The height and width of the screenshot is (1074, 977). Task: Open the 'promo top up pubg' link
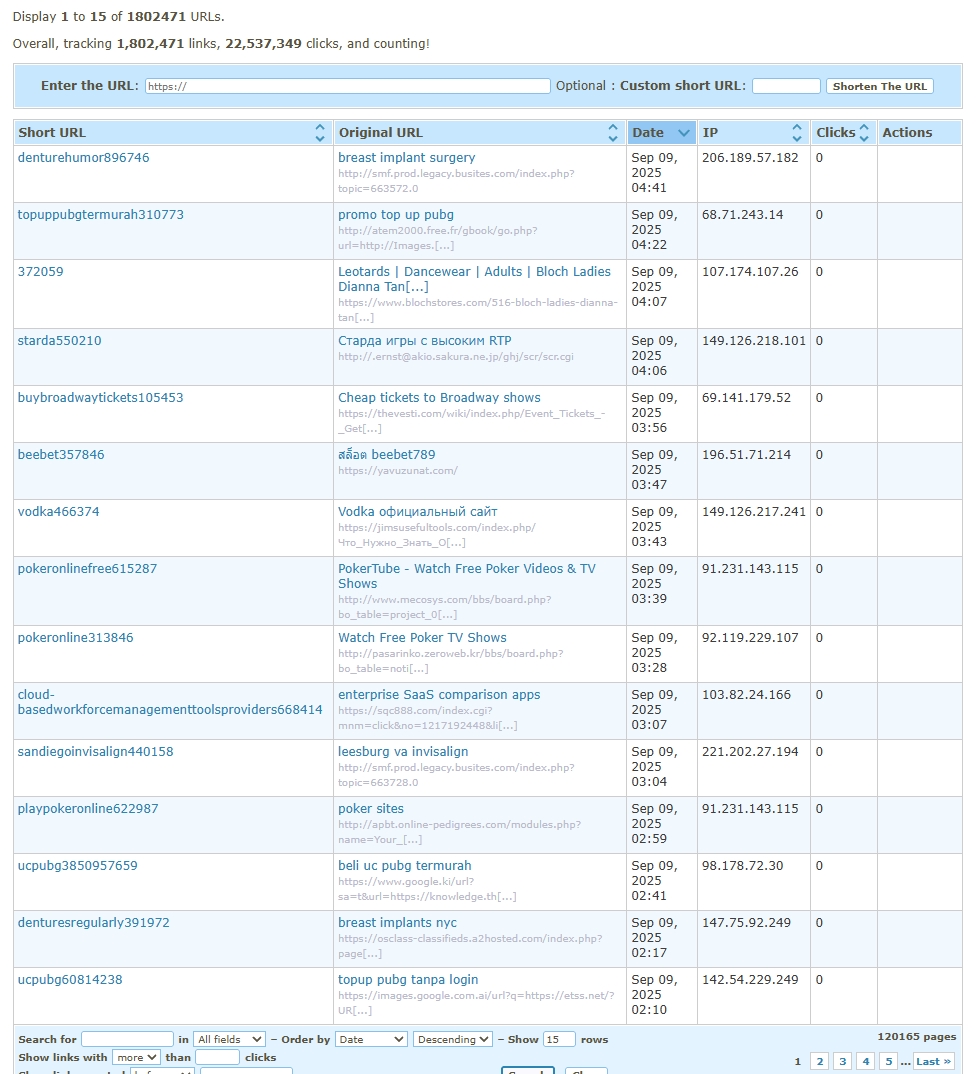tap(395, 214)
